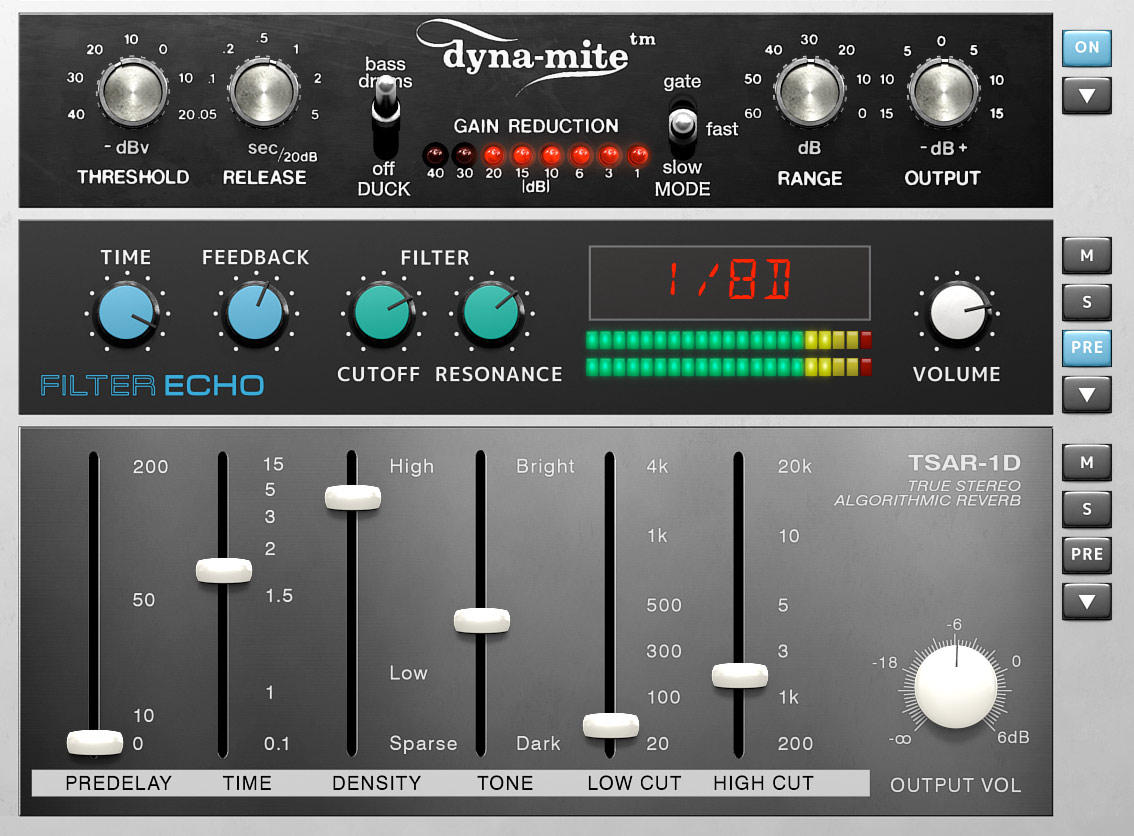Click the dyna-mite Output knob
Screen dimensions: 1134x836
pyautogui.click(x=943, y=94)
